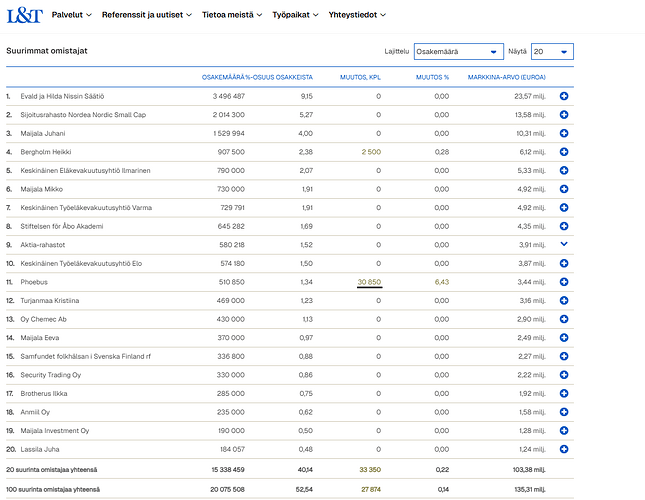Expand Keskinäinen Eläkevakuutusyhtiö Ilmarinen row
Image resolution: width=645 pixels, height=500 pixels.
pyautogui.click(x=564, y=170)
